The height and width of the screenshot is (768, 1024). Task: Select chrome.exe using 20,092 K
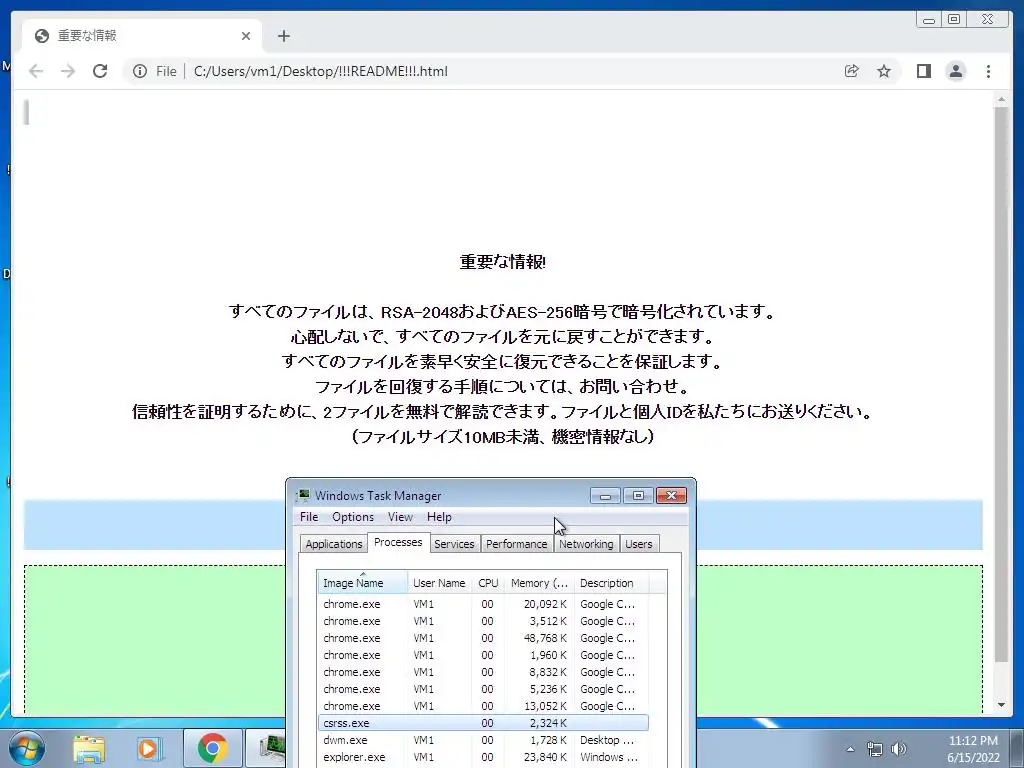(x=483, y=604)
